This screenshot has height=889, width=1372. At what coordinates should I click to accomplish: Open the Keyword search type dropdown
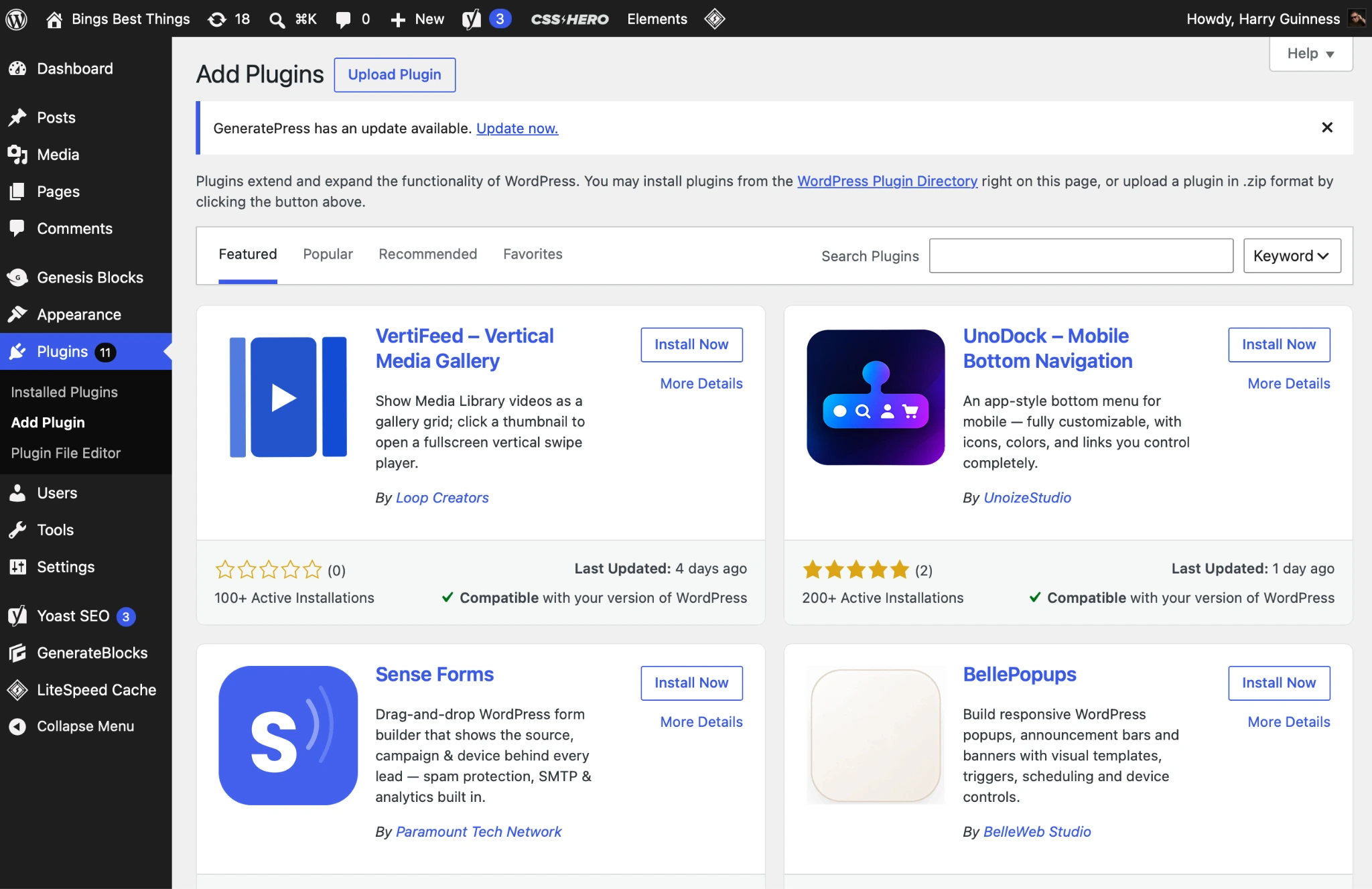(1292, 256)
